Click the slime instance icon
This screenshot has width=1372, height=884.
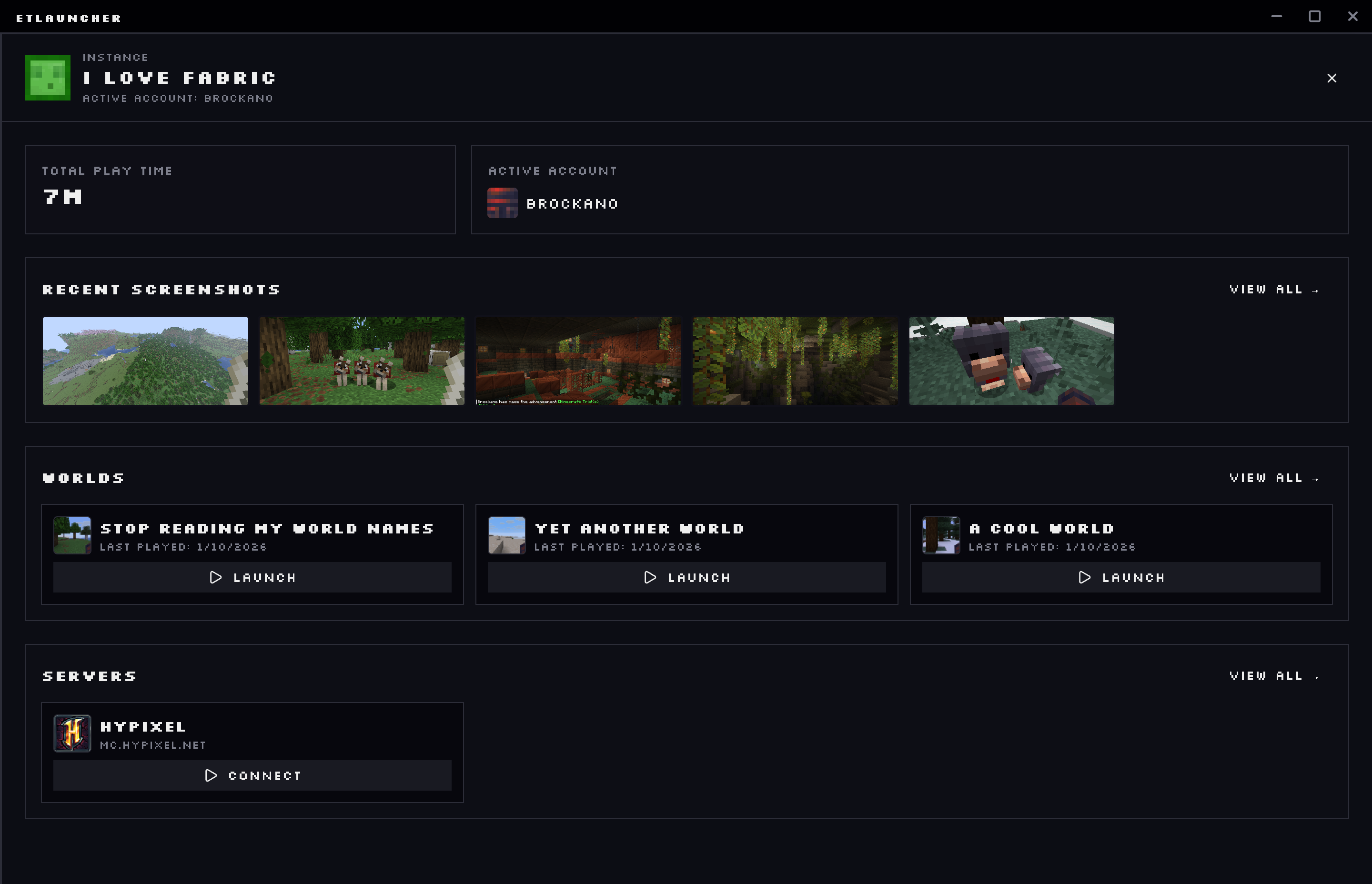tap(49, 78)
